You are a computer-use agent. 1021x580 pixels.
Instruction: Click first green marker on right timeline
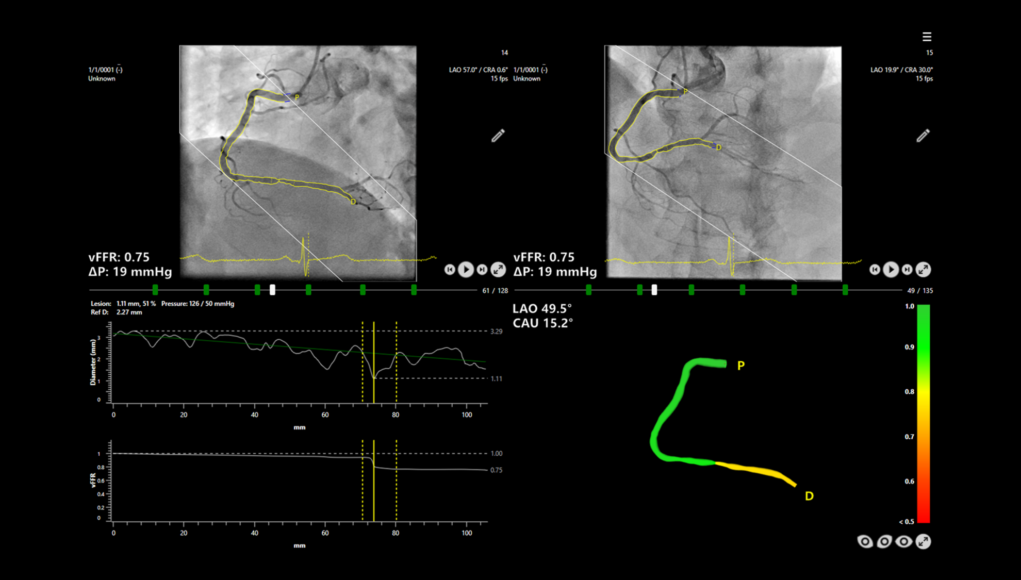[x=589, y=290]
